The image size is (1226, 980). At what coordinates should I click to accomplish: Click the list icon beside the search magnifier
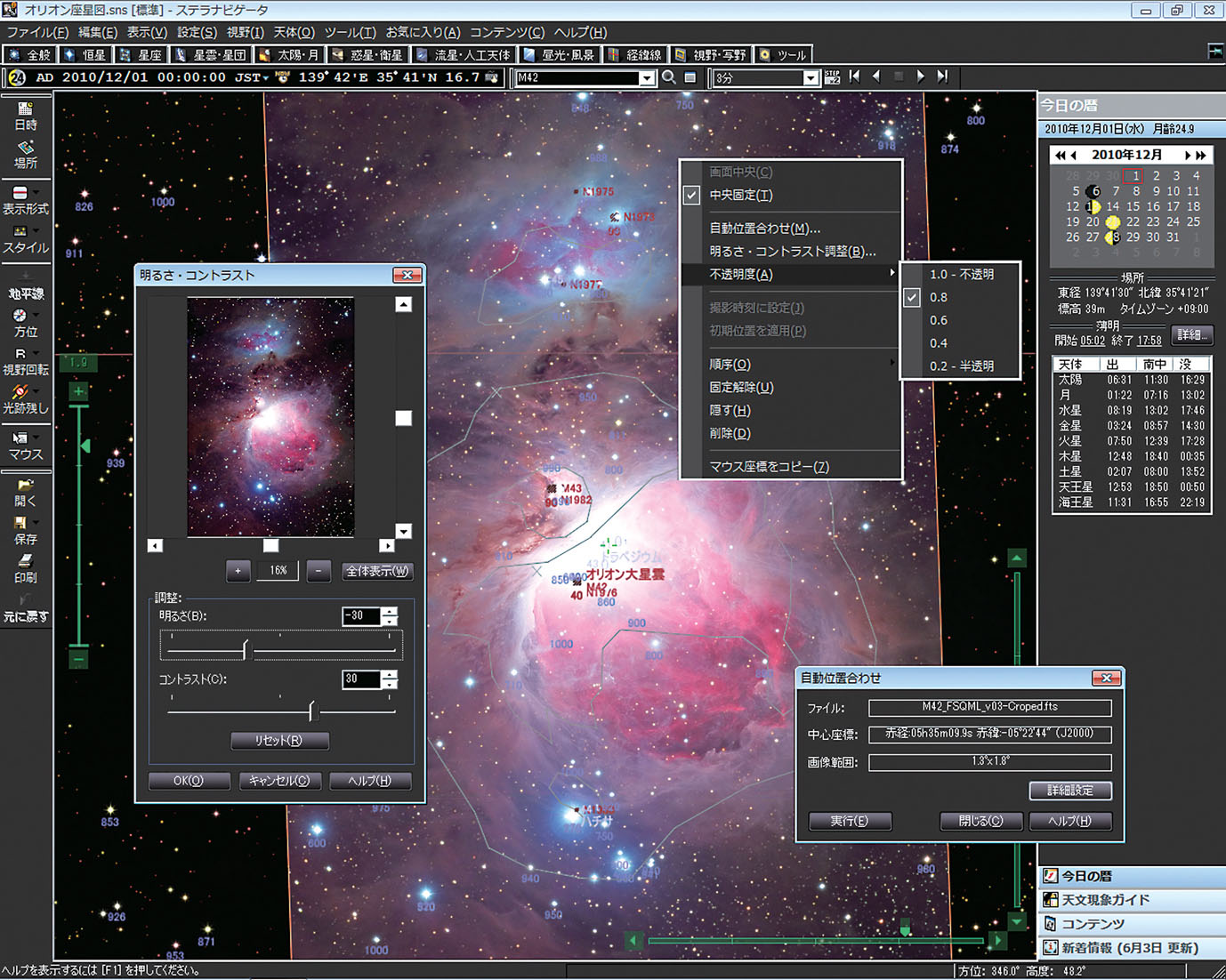pos(690,77)
